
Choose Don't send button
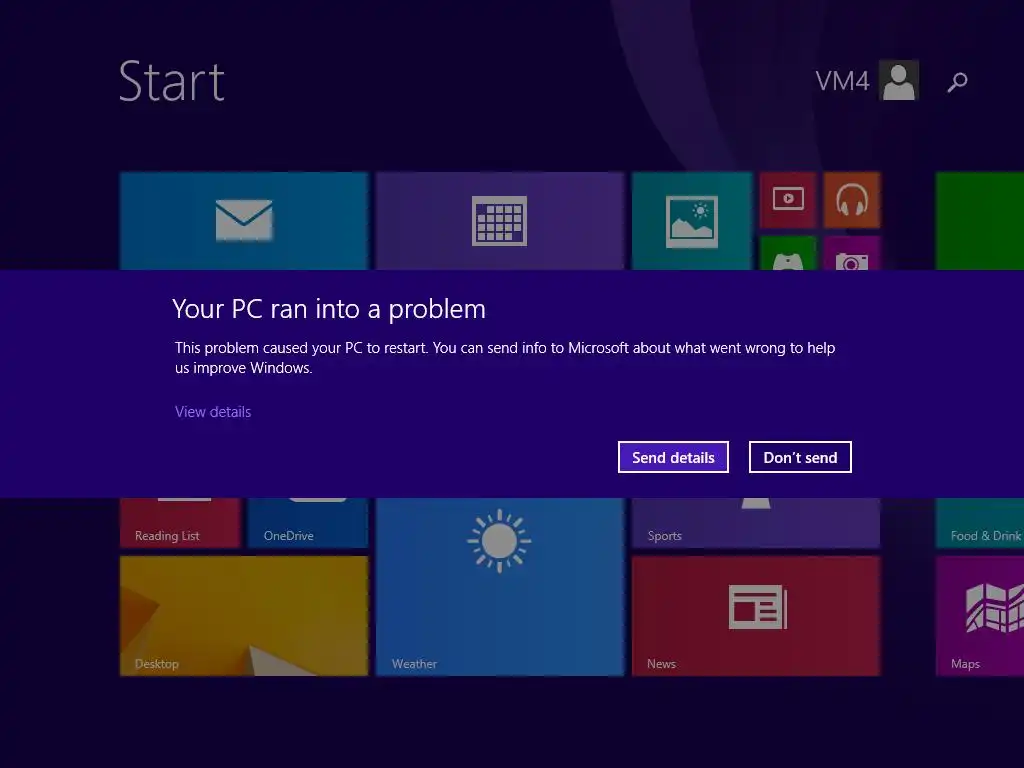click(800, 457)
